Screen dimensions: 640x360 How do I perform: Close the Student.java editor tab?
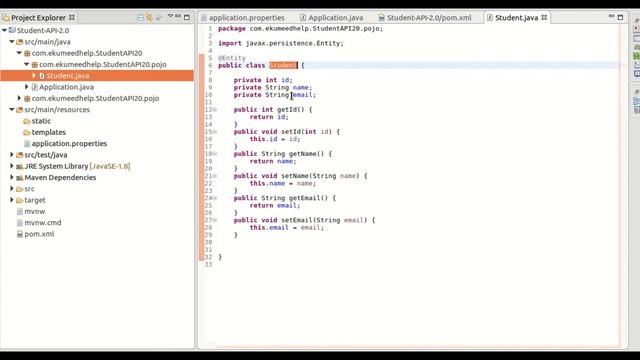(544, 17)
